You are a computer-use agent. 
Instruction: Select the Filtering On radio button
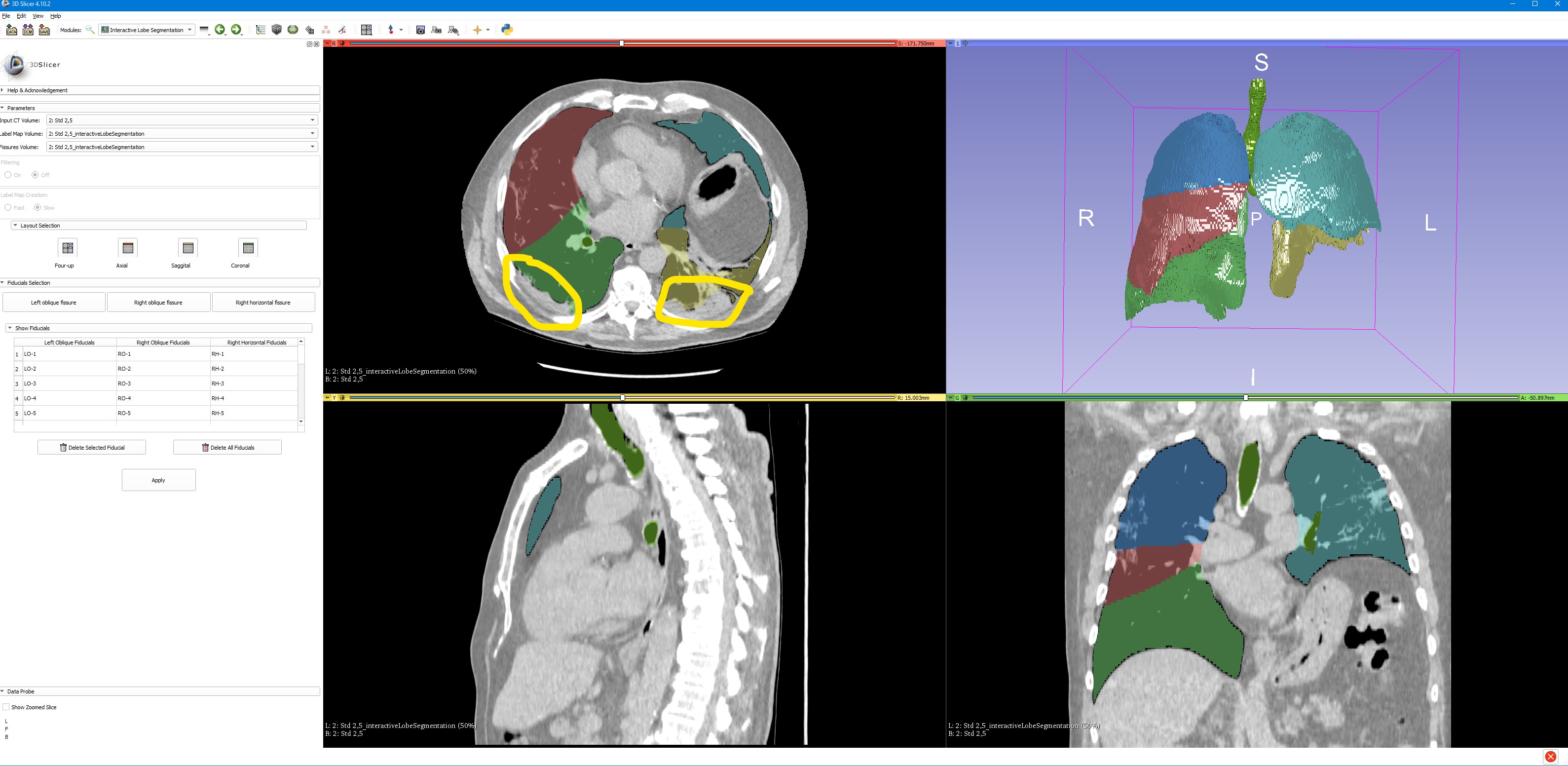point(8,175)
